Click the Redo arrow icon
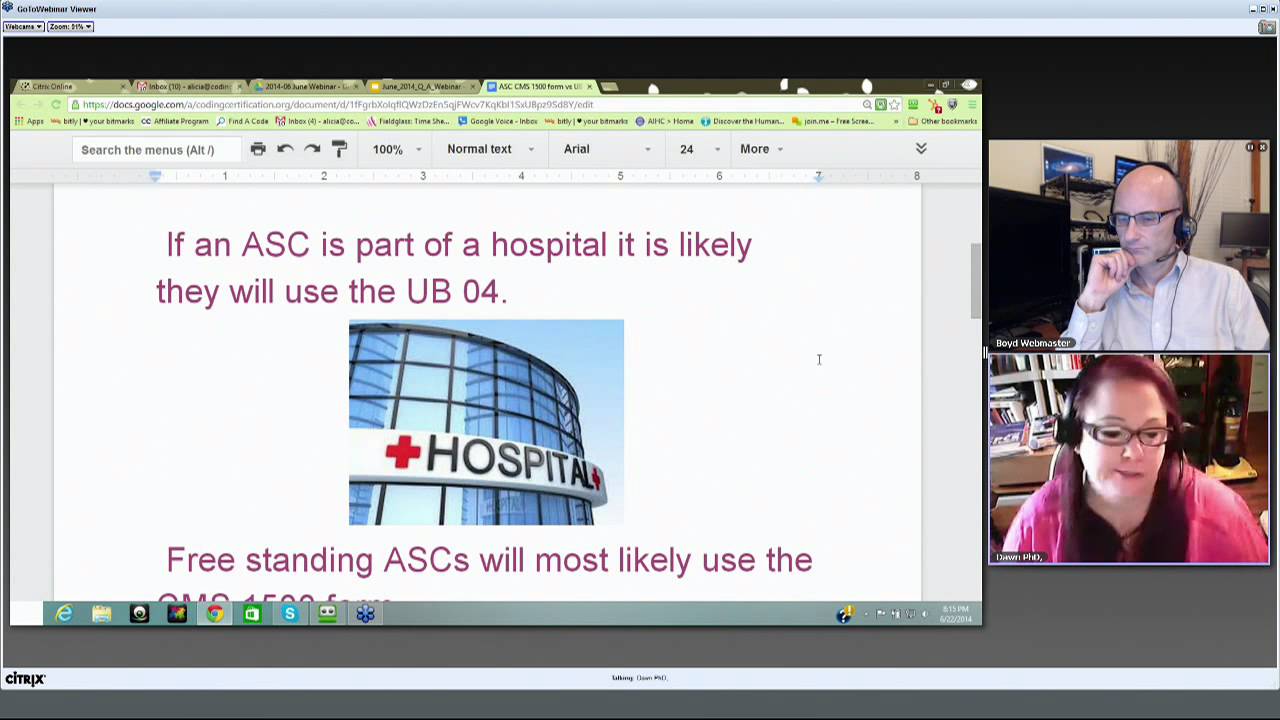Viewport: 1280px width, 720px height. (x=312, y=149)
